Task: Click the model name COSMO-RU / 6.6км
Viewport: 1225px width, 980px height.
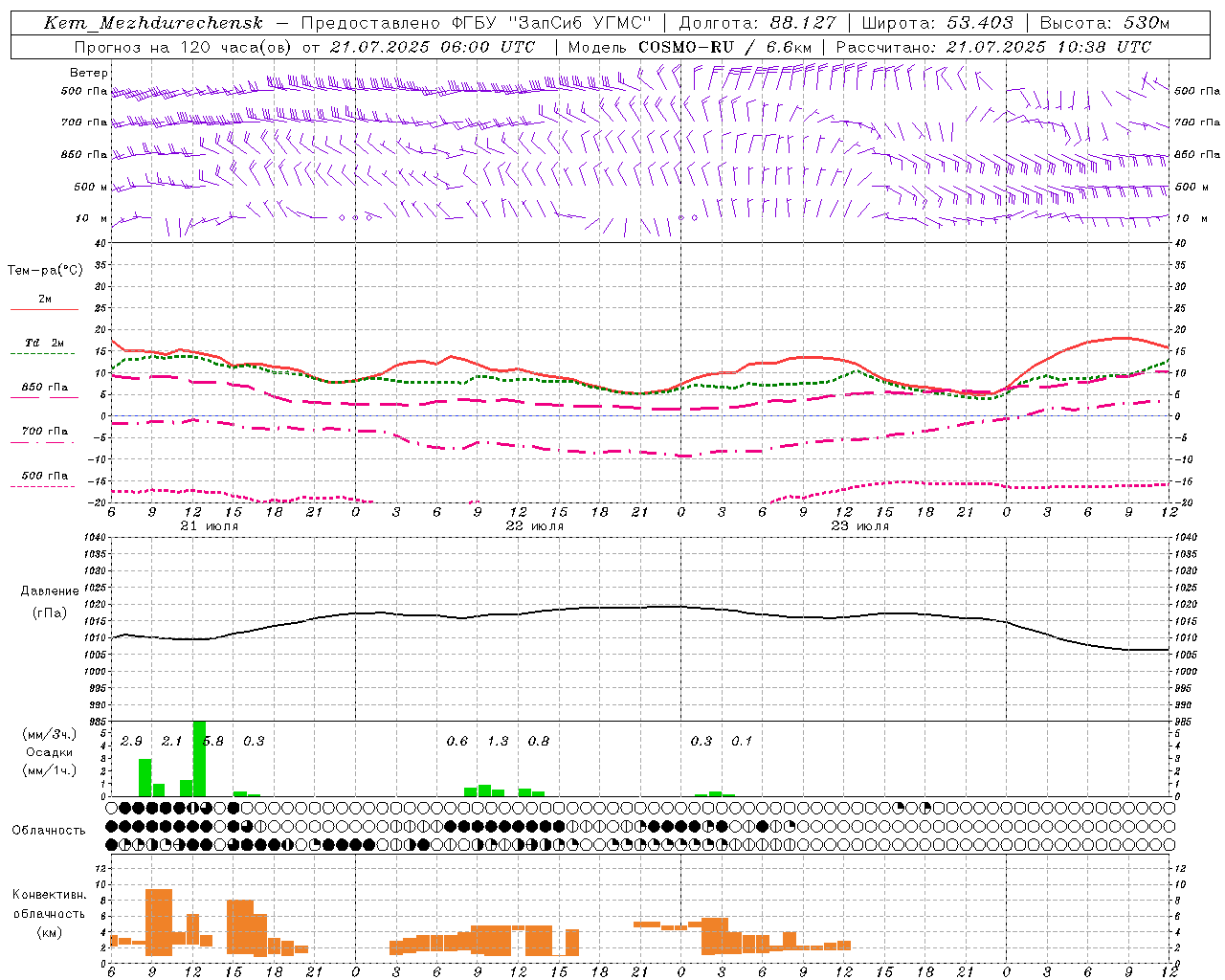Action: tap(725, 47)
